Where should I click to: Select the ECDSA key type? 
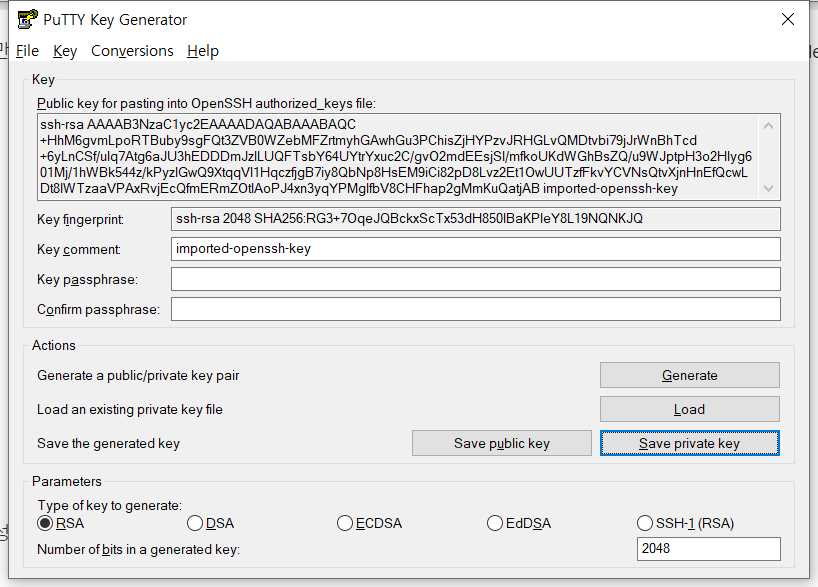369,523
